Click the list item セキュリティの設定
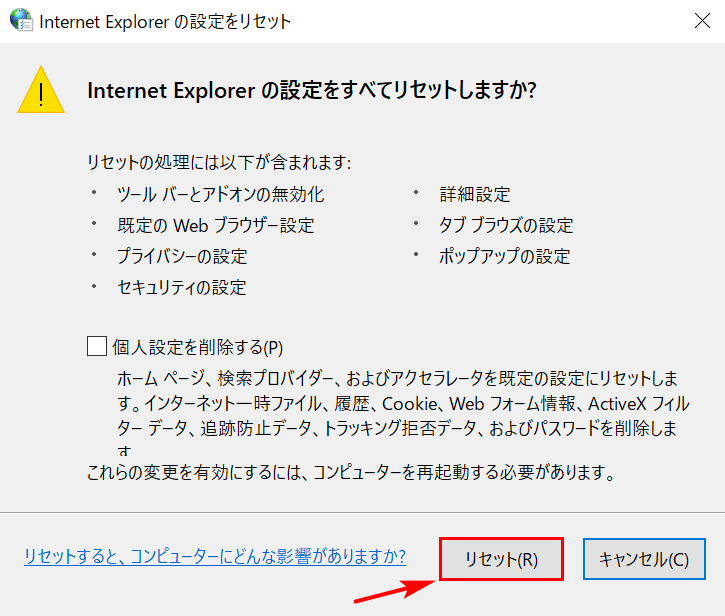Image resolution: width=725 pixels, height=616 pixels. click(182, 288)
